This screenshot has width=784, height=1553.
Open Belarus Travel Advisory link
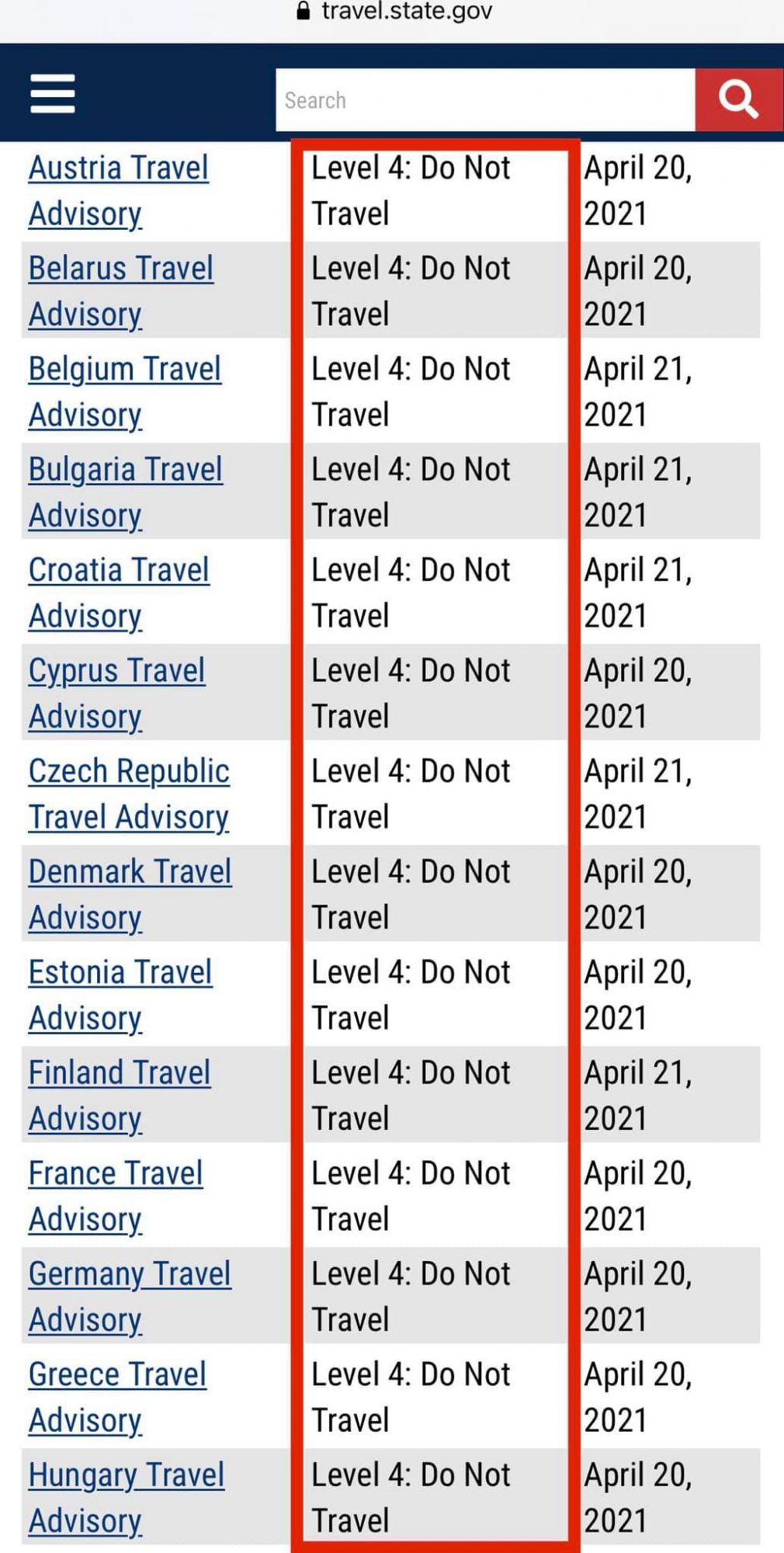click(121, 269)
